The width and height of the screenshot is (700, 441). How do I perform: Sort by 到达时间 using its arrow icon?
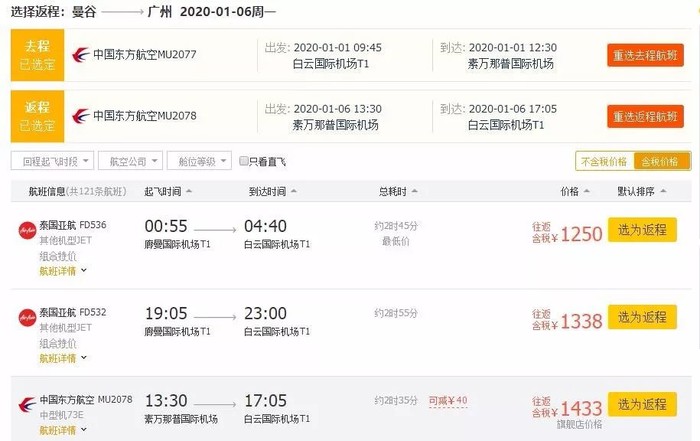(x=295, y=191)
